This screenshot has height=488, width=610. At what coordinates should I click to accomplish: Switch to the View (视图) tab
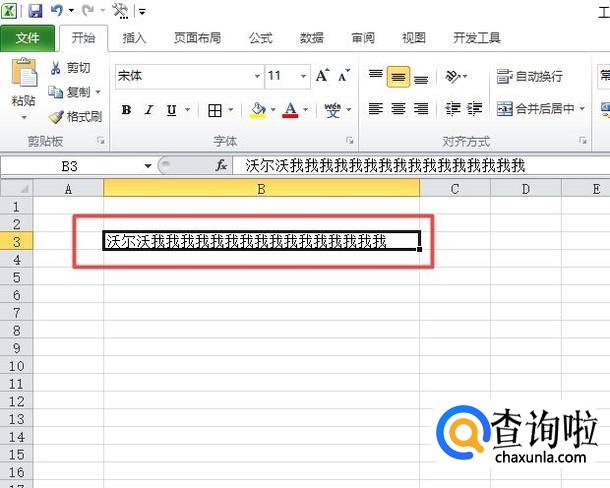coord(414,38)
